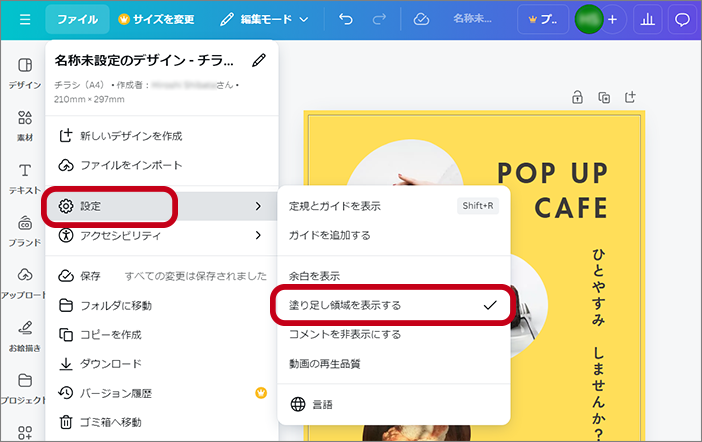
Task: Select コピーを作成 menu item
Action: point(162,335)
